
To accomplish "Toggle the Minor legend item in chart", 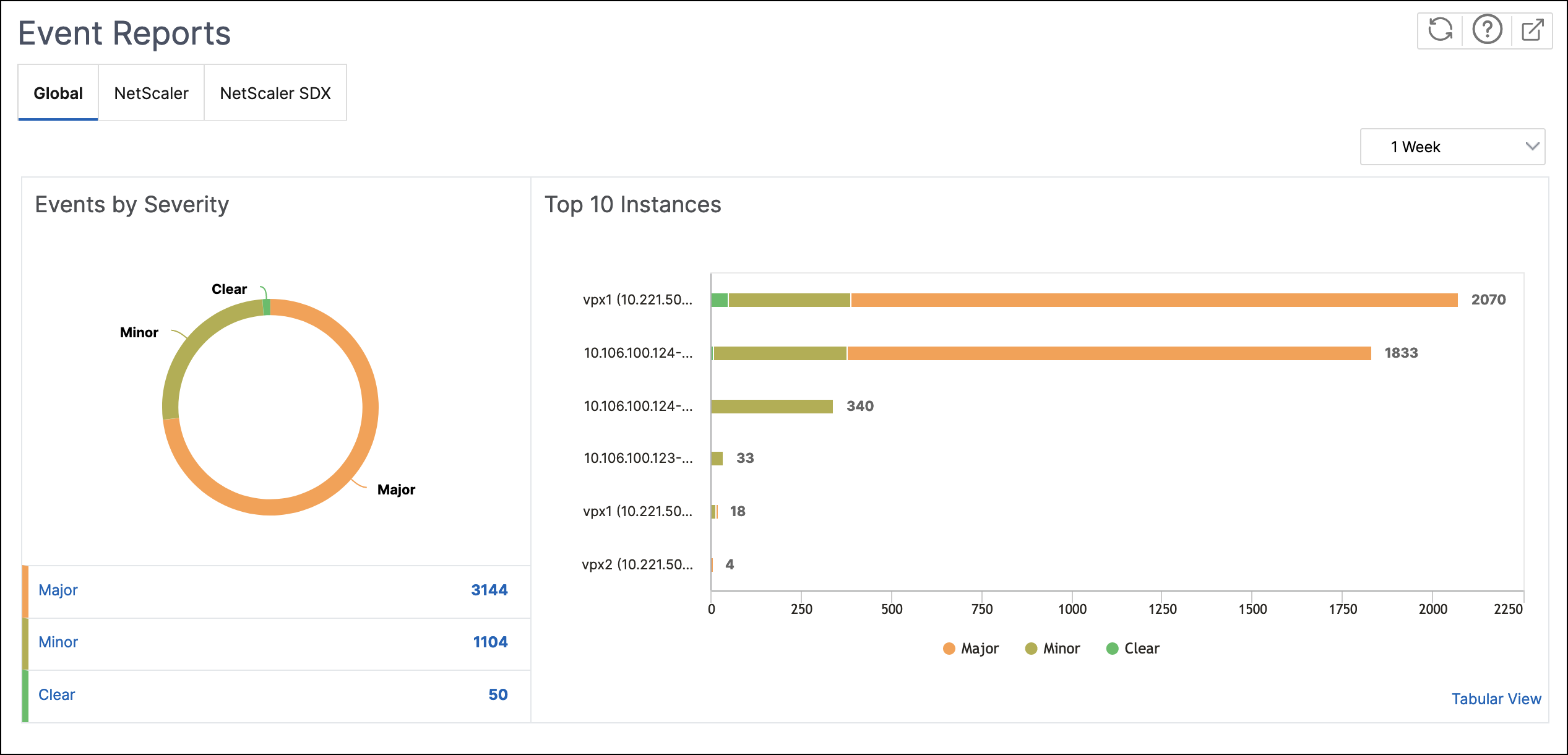I will point(1052,648).
